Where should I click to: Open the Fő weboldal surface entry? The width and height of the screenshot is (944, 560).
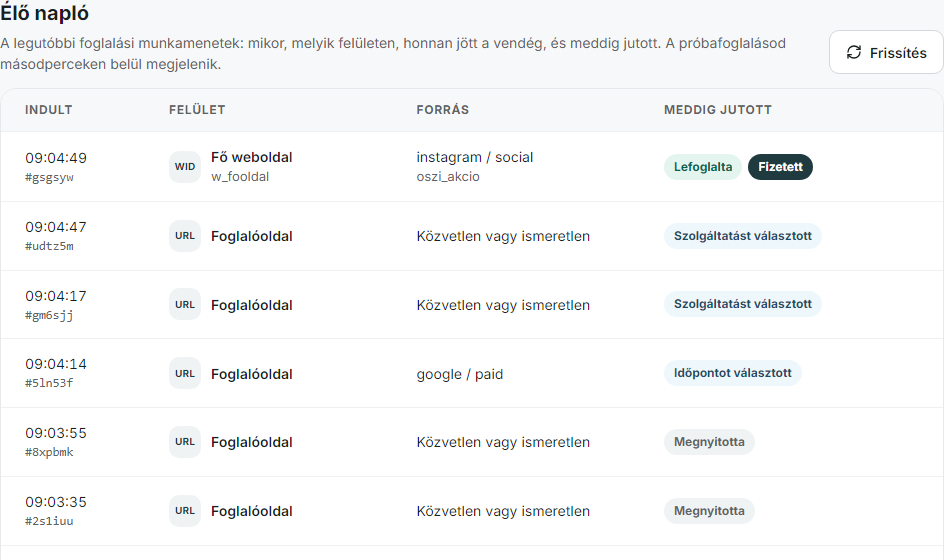click(252, 157)
